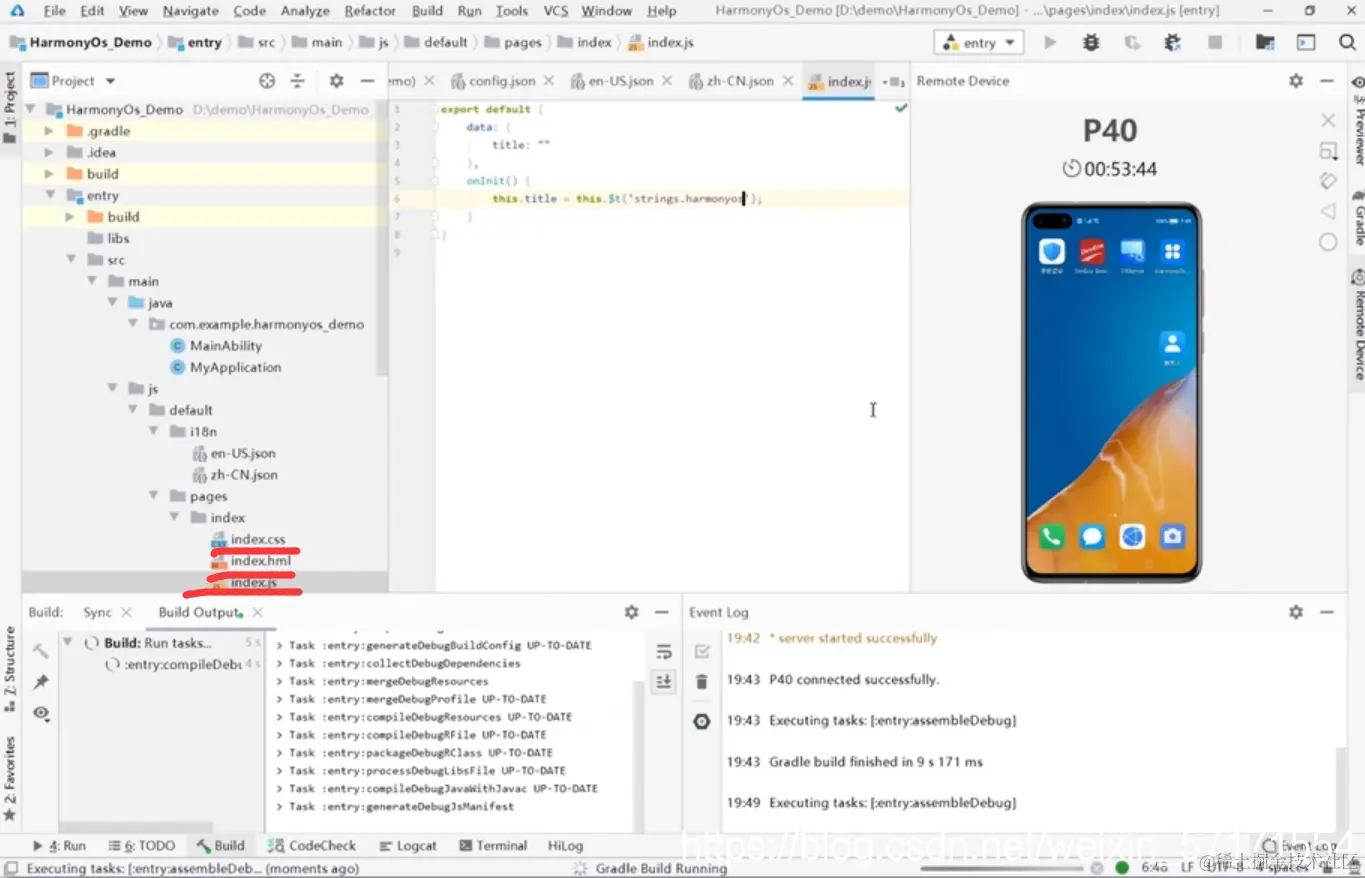The image size is (1365, 878).
Task: Toggle the eye view filter in Build panel
Action: pos(41,713)
